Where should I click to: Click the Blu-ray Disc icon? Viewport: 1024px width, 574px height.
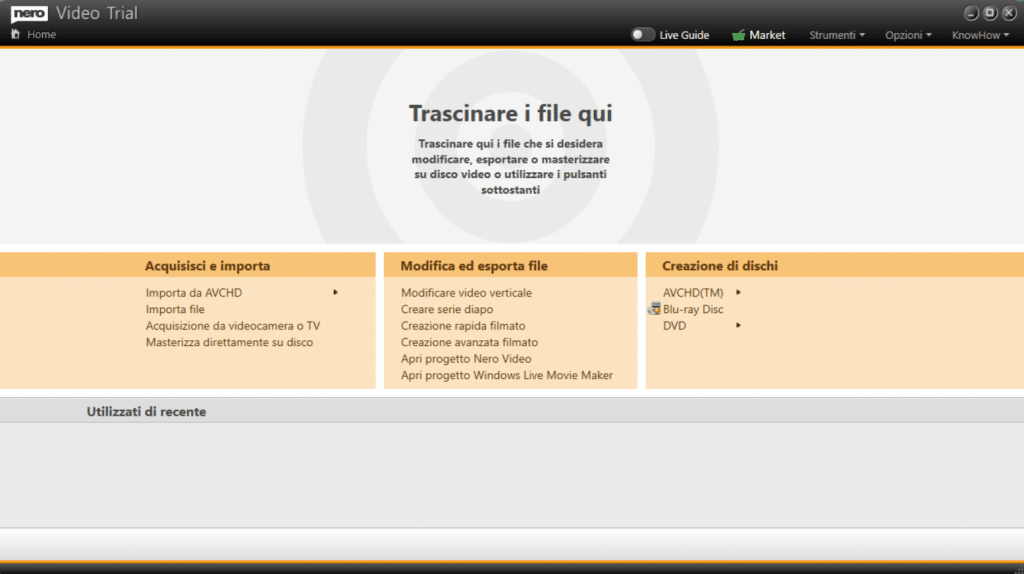654,309
